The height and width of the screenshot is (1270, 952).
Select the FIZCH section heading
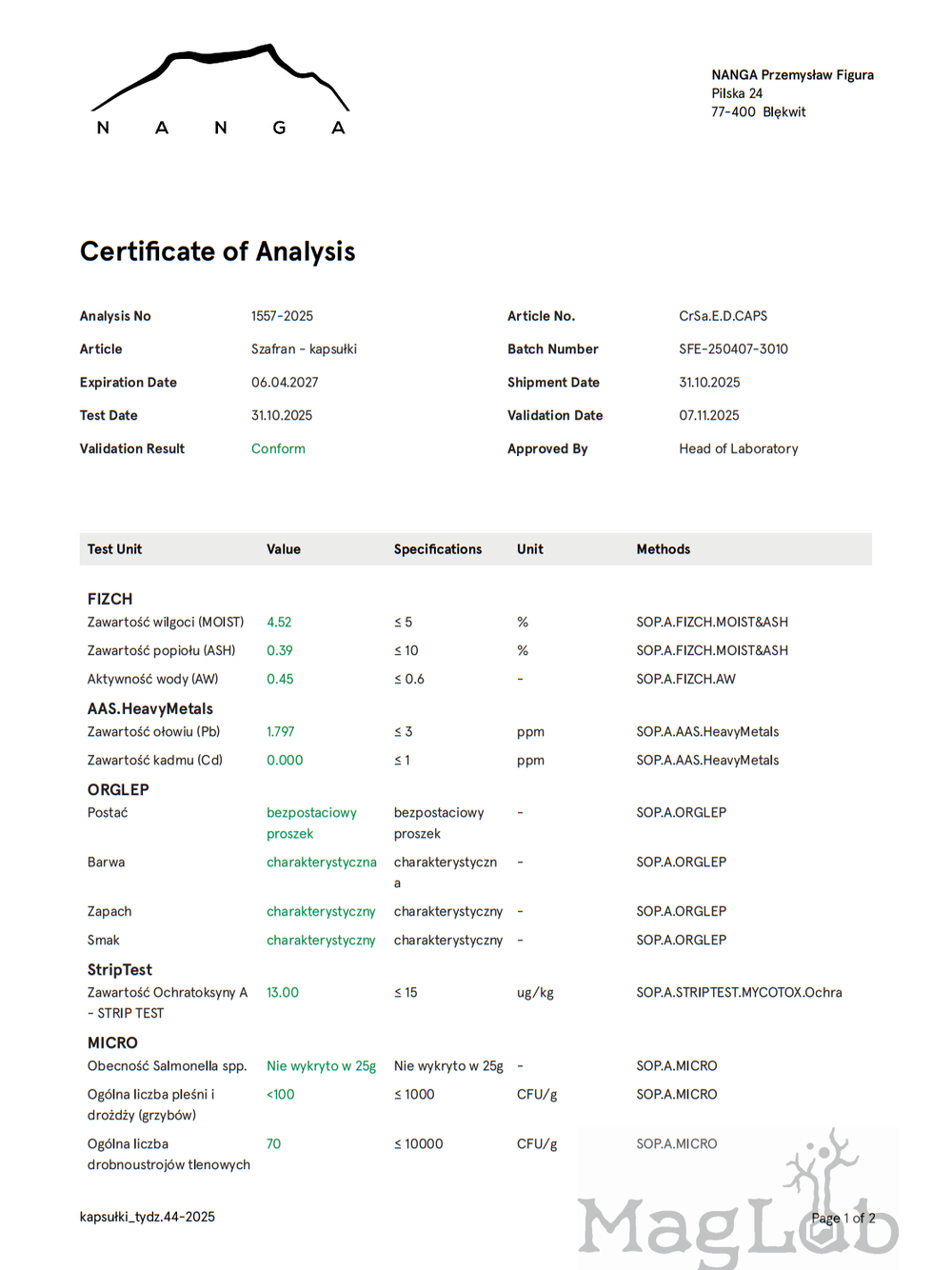pos(109,599)
